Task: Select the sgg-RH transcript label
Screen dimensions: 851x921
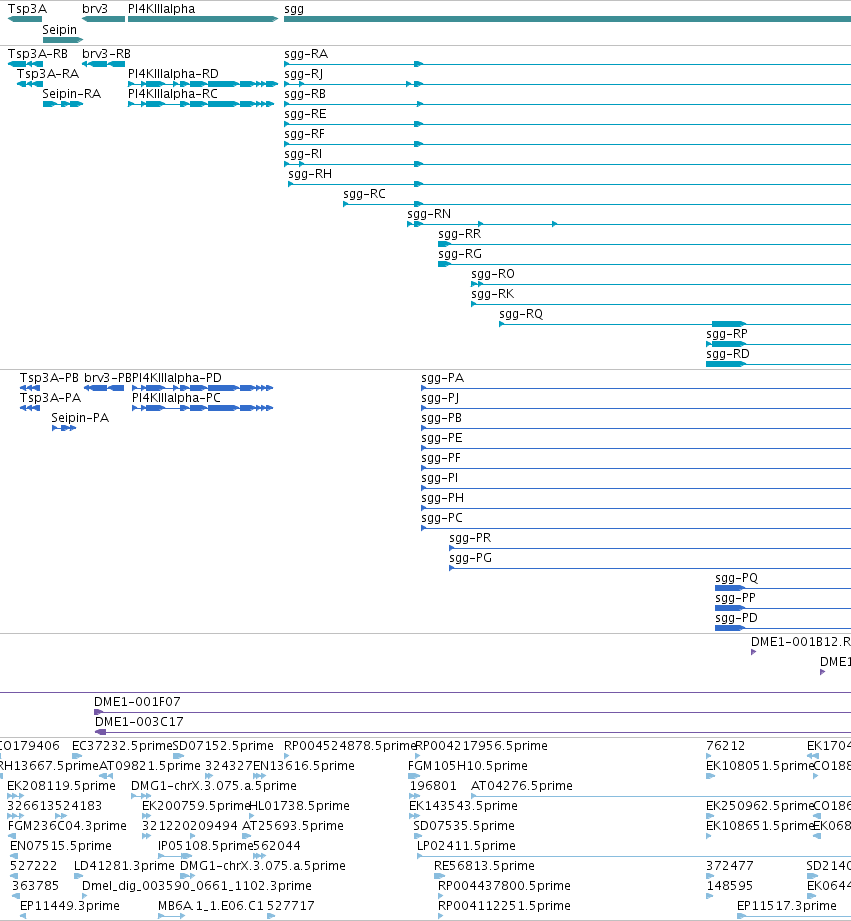Action: 310,173
